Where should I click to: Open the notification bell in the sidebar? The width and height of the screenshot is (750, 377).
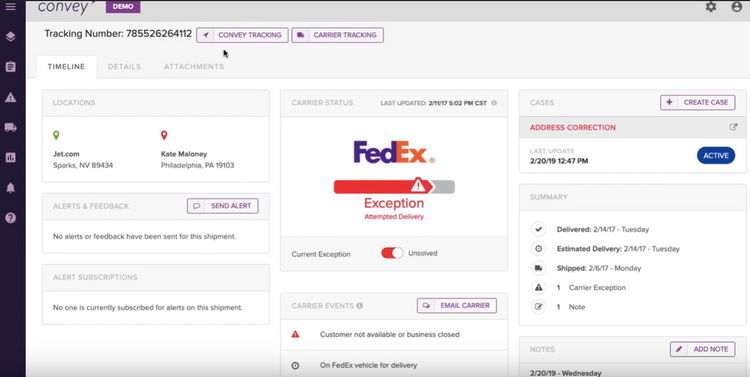11,188
